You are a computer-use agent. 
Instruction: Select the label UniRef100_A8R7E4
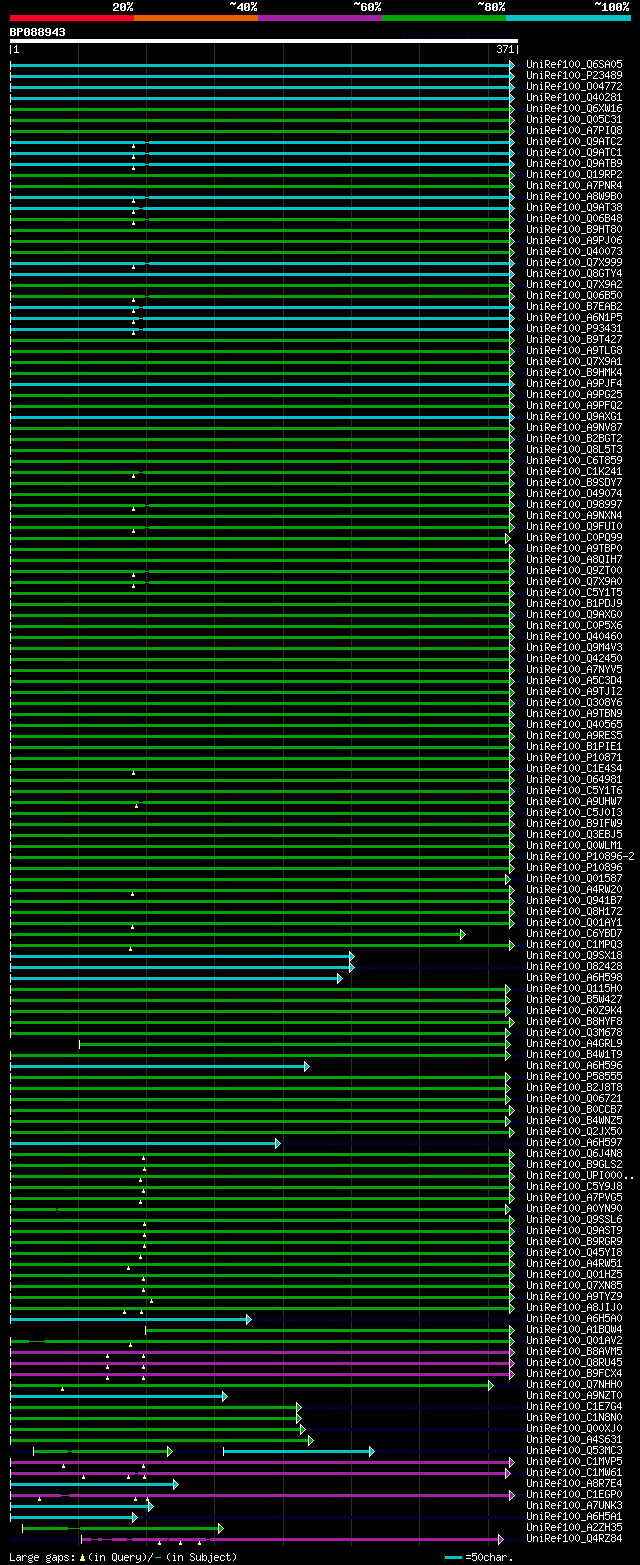click(573, 1483)
